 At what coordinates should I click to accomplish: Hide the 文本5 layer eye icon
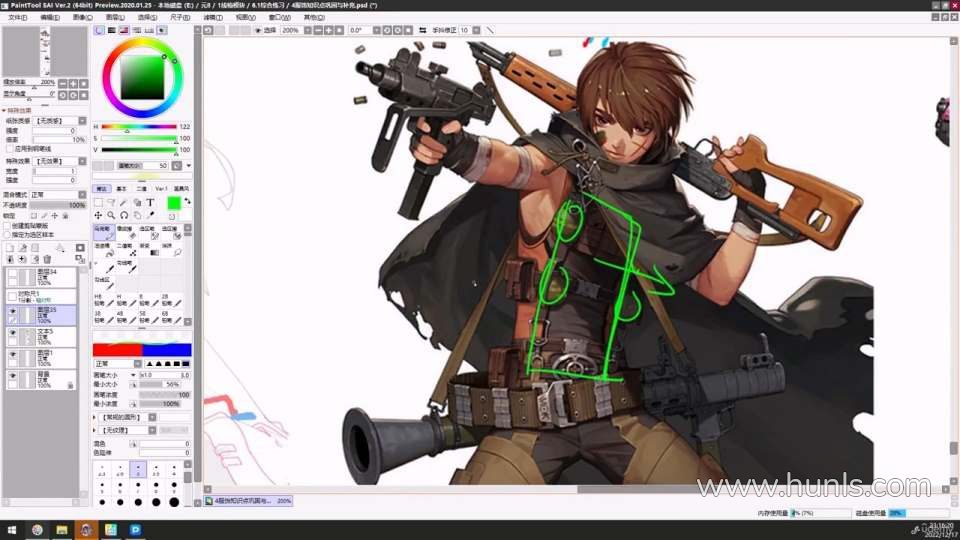tap(12, 332)
